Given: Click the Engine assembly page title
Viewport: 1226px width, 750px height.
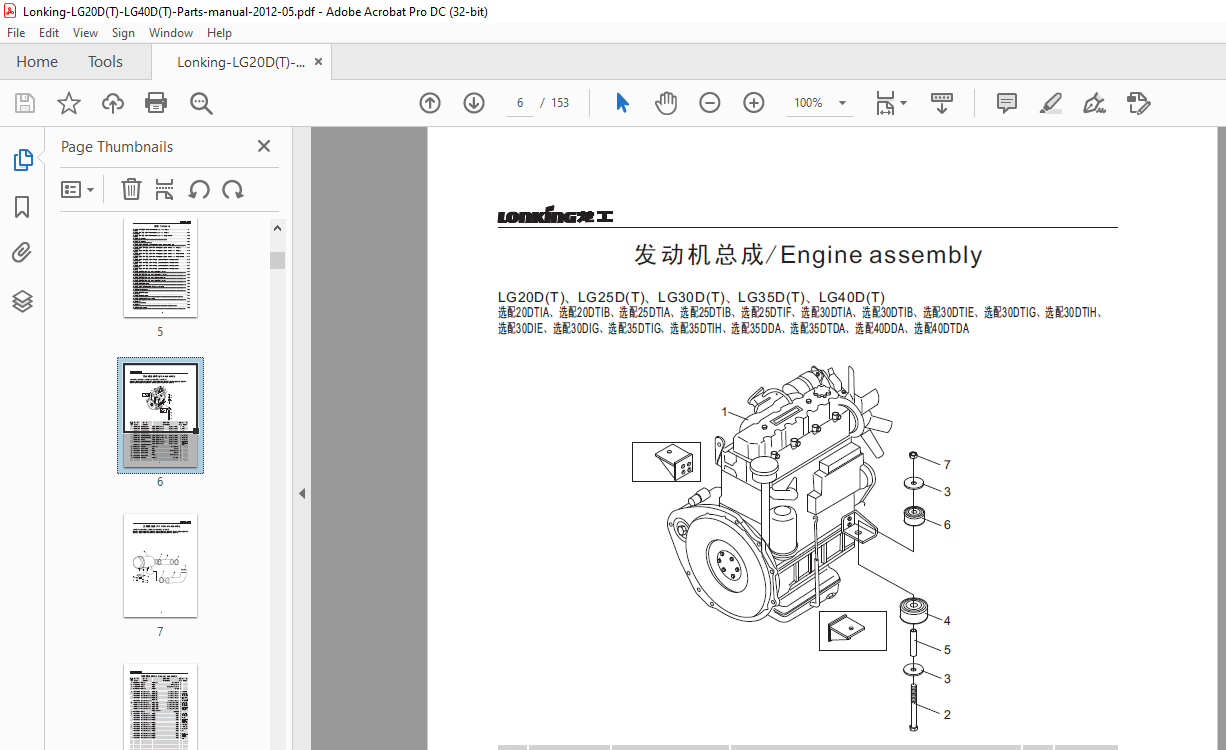Looking at the screenshot, I should tap(808, 255).
